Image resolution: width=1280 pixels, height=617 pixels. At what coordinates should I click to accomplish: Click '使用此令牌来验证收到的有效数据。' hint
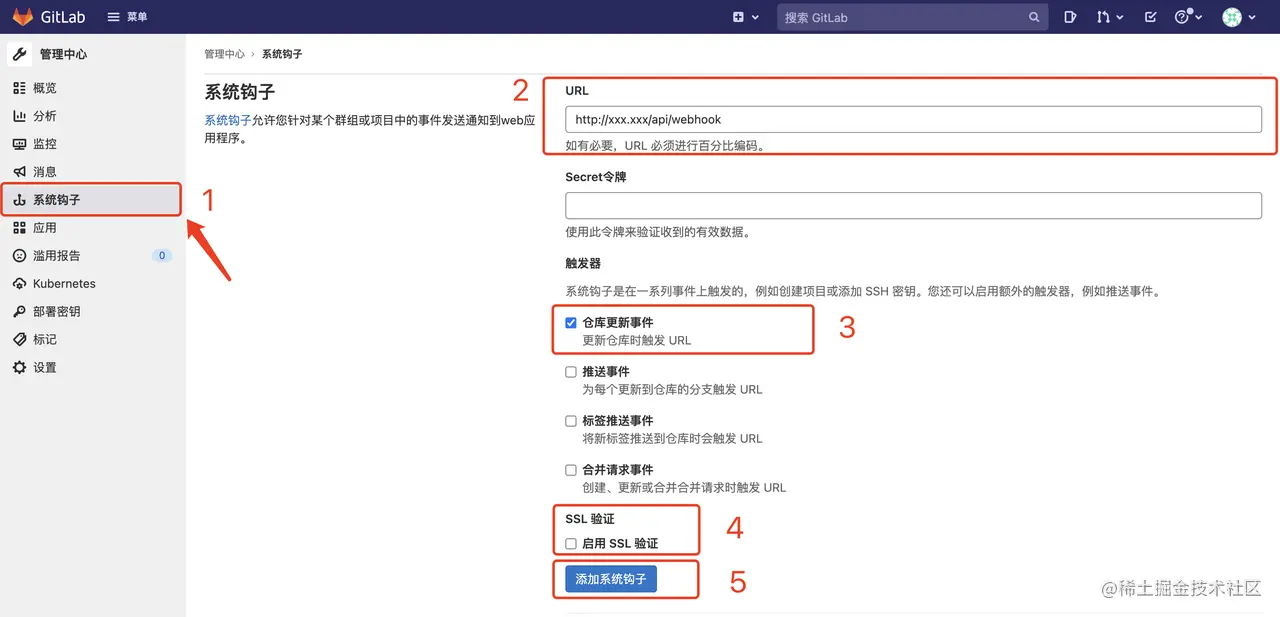tap(658, 232)
